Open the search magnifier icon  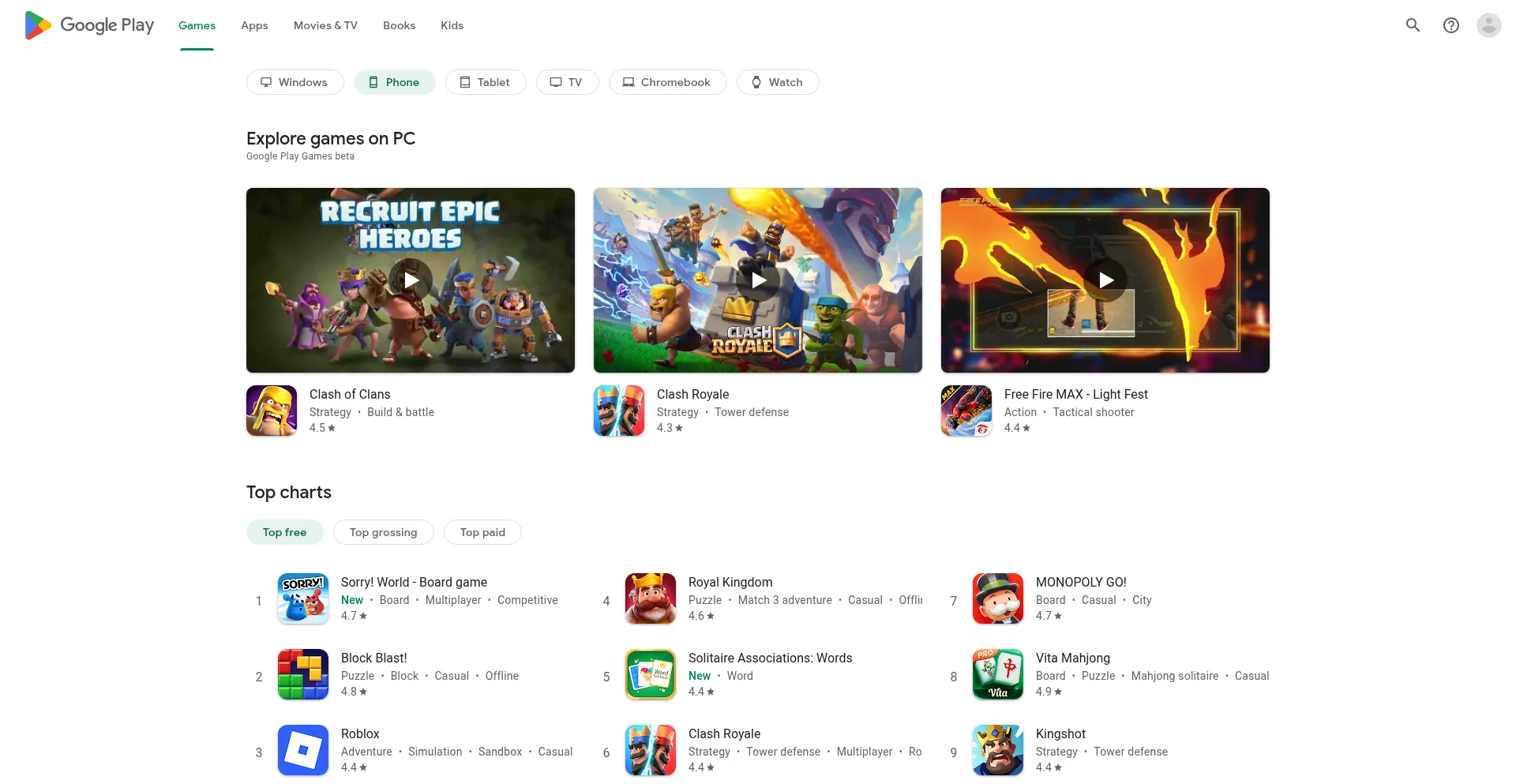coord(1413,25)
